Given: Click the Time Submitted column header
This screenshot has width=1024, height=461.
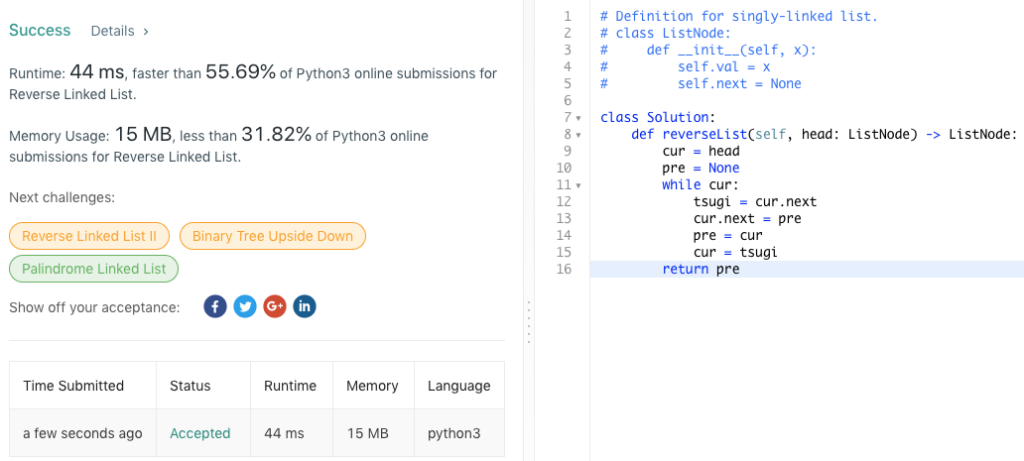Looking at the screenshot, I should click(73, 386).
